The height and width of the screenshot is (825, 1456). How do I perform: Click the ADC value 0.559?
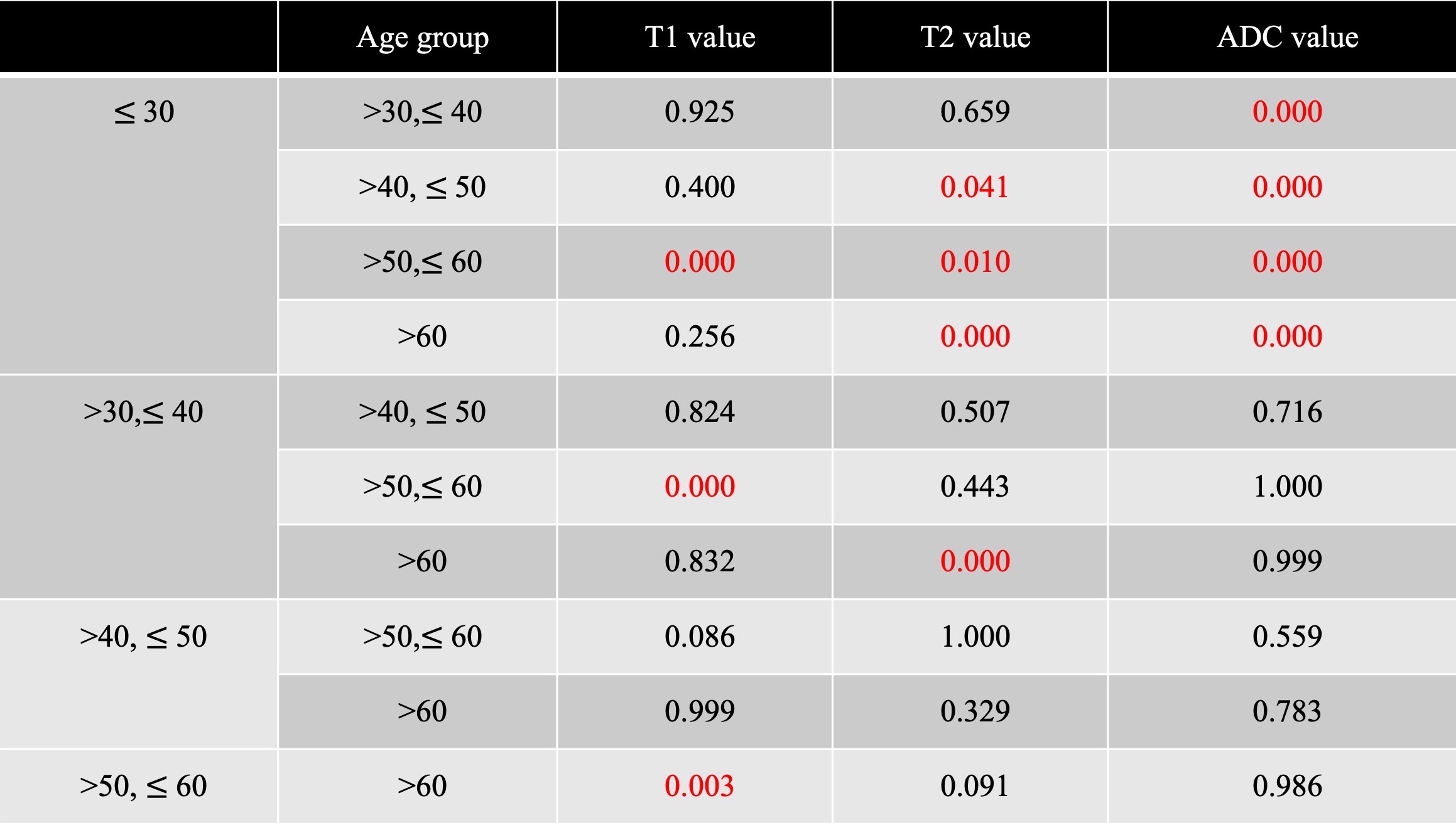coord(1287,637)
